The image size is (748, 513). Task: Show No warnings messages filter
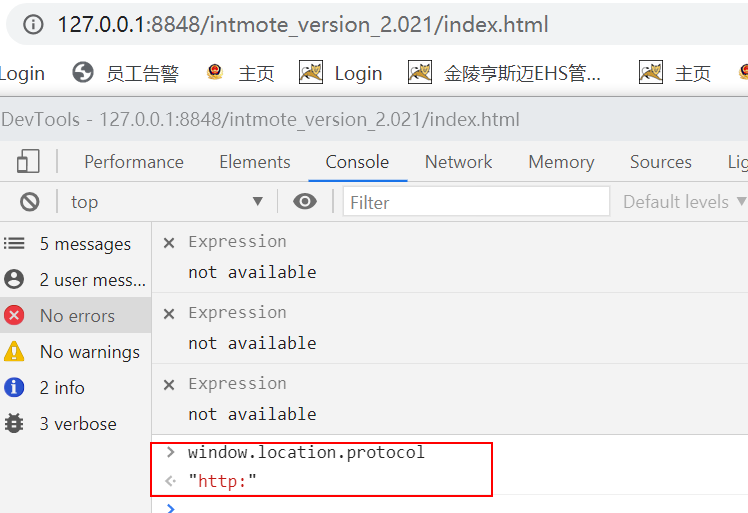75,352
